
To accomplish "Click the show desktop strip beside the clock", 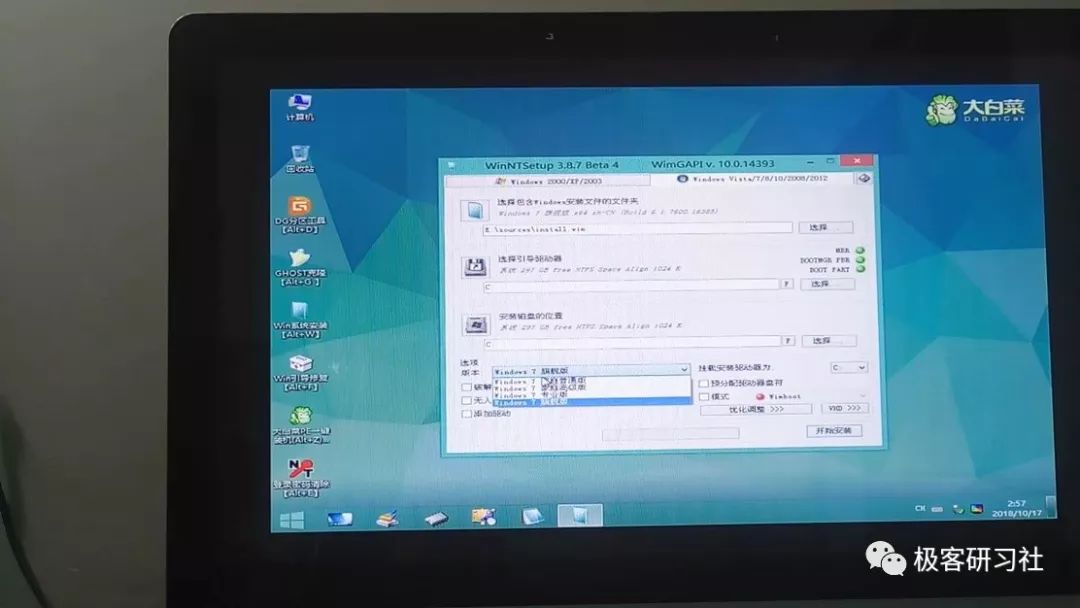I will [x=1050, y=507].
